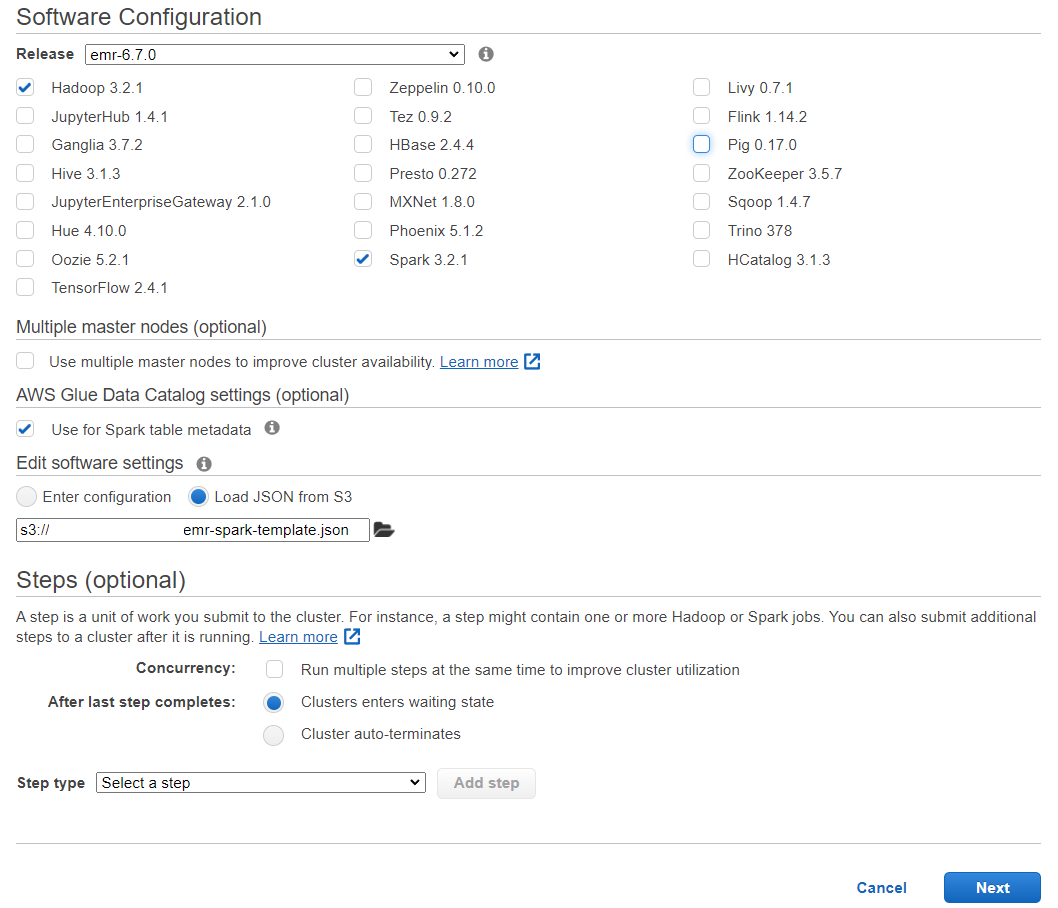
Task: Check the ZooKeeper 3.5.7 checkbox
Action: pos(702,173)
